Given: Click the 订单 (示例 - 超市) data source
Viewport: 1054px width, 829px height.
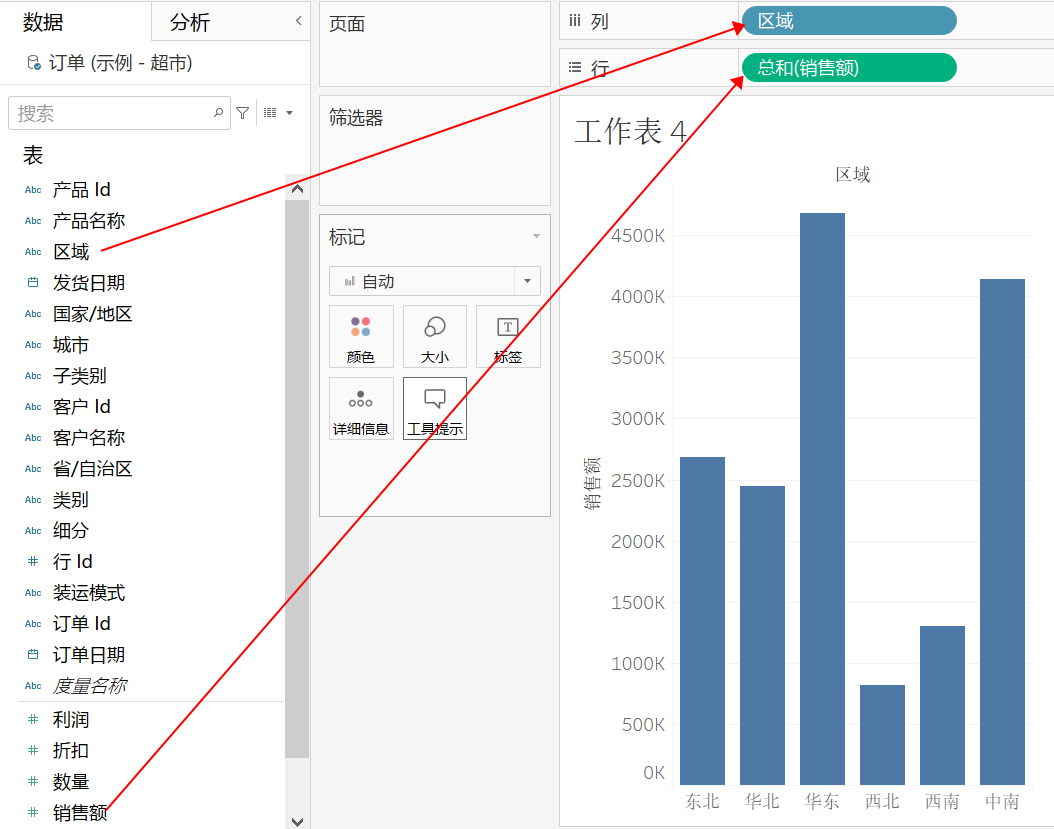Looking at the screenshot, I should pos(120,63).
